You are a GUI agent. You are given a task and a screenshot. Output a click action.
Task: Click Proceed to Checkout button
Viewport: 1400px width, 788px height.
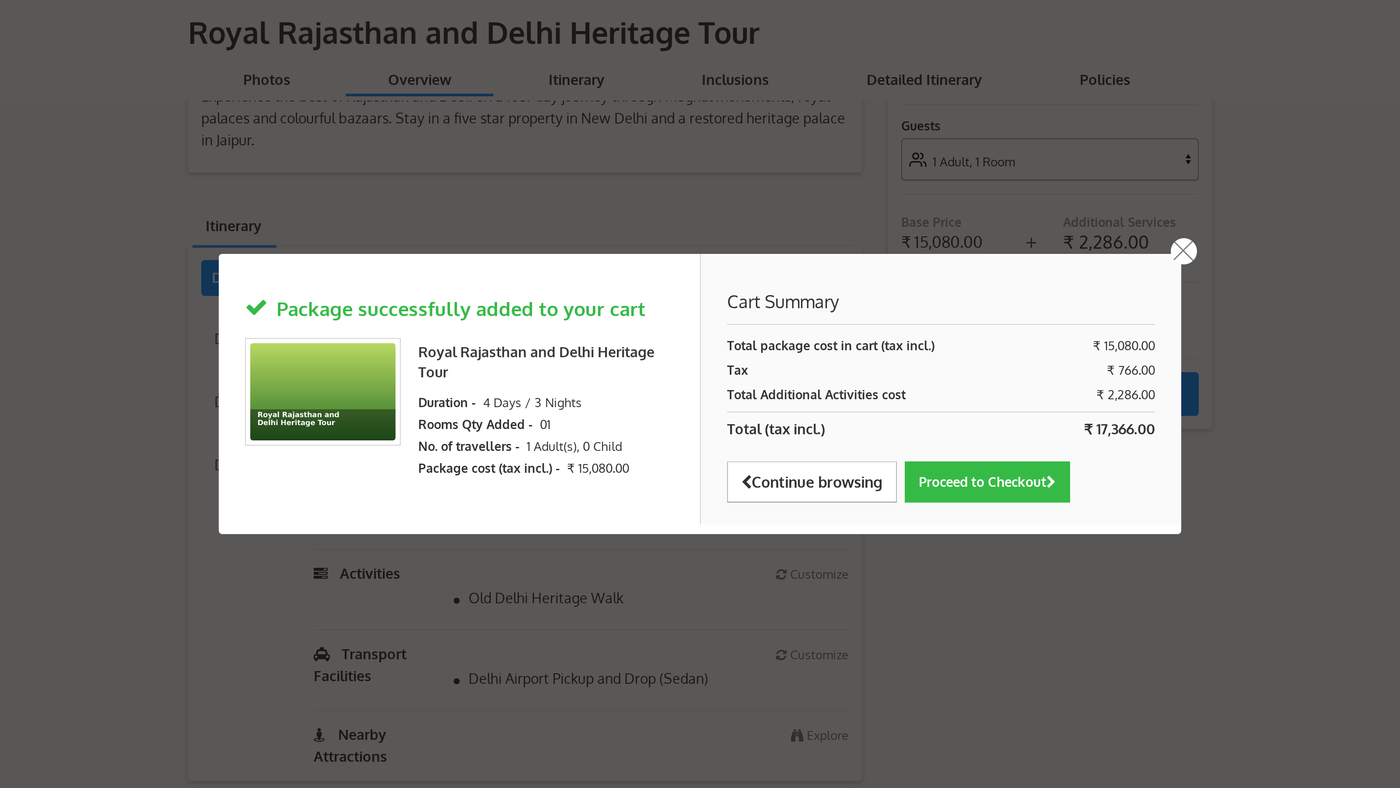tap(987, 482)
